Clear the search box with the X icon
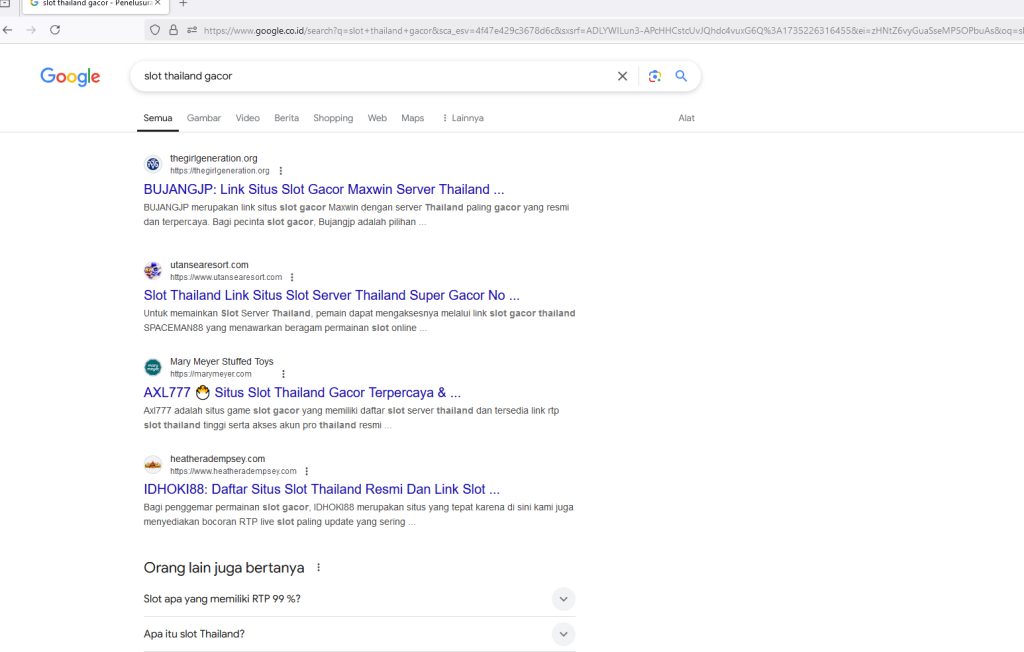This screenshot has height=652, width=1024. [622, 76]
